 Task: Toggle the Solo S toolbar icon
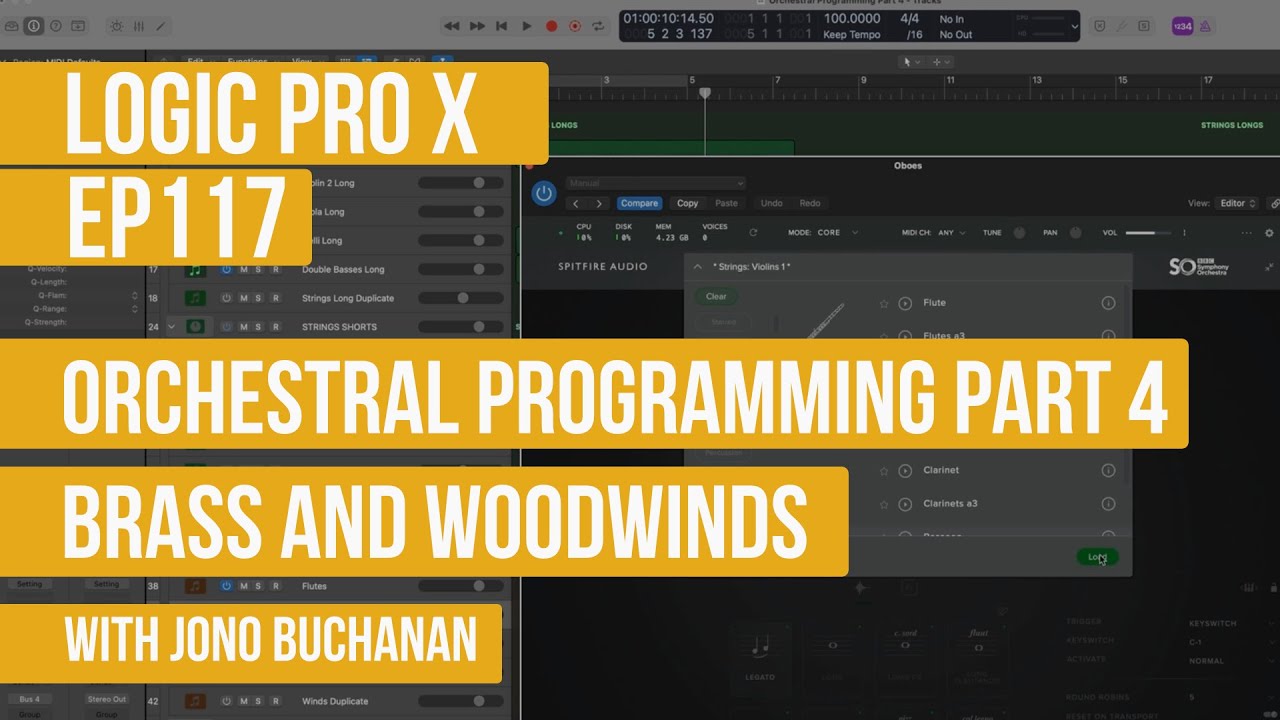(1145, 26)
